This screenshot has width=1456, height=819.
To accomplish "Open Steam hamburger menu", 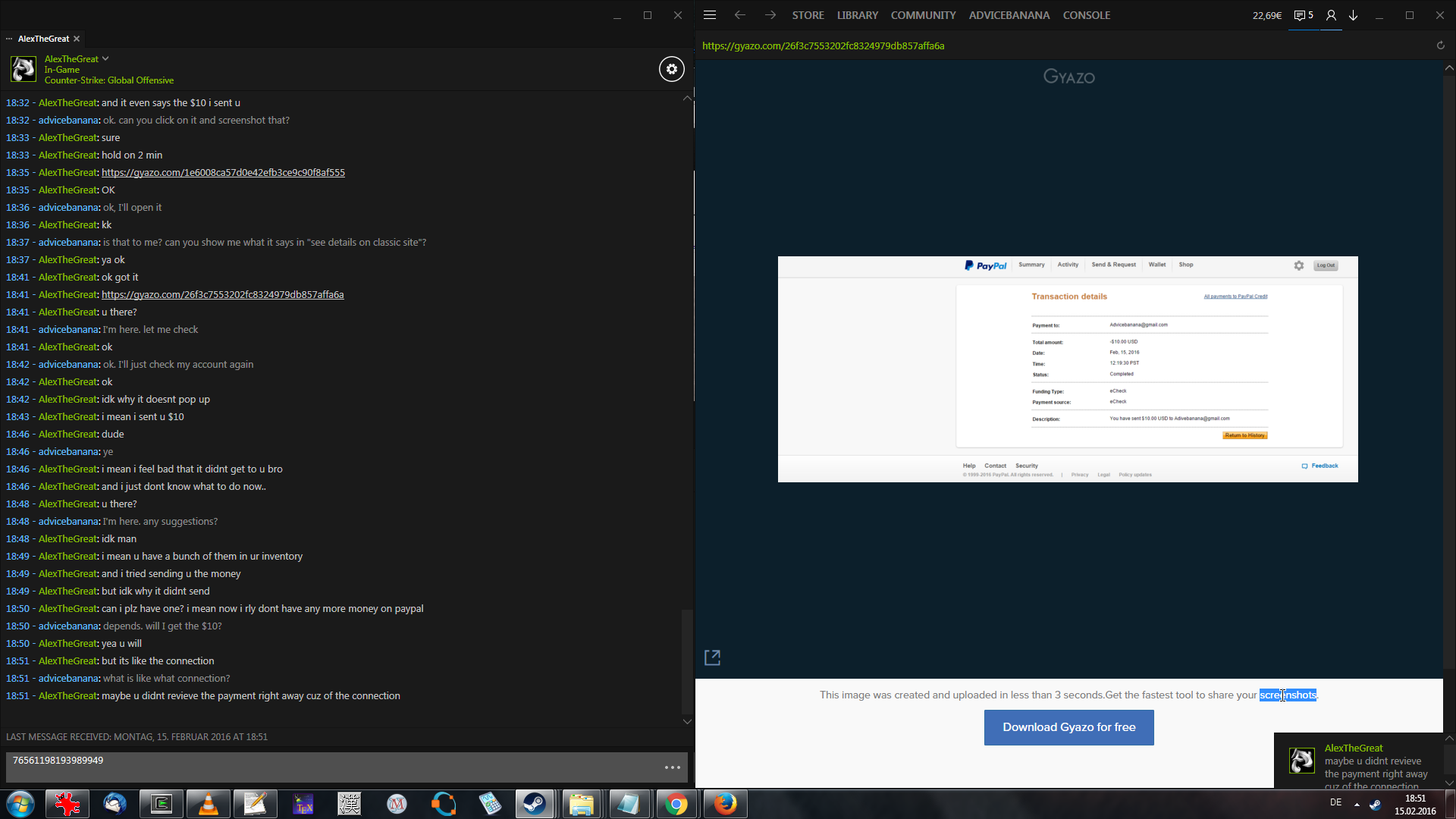I will (x=710, y=15).
